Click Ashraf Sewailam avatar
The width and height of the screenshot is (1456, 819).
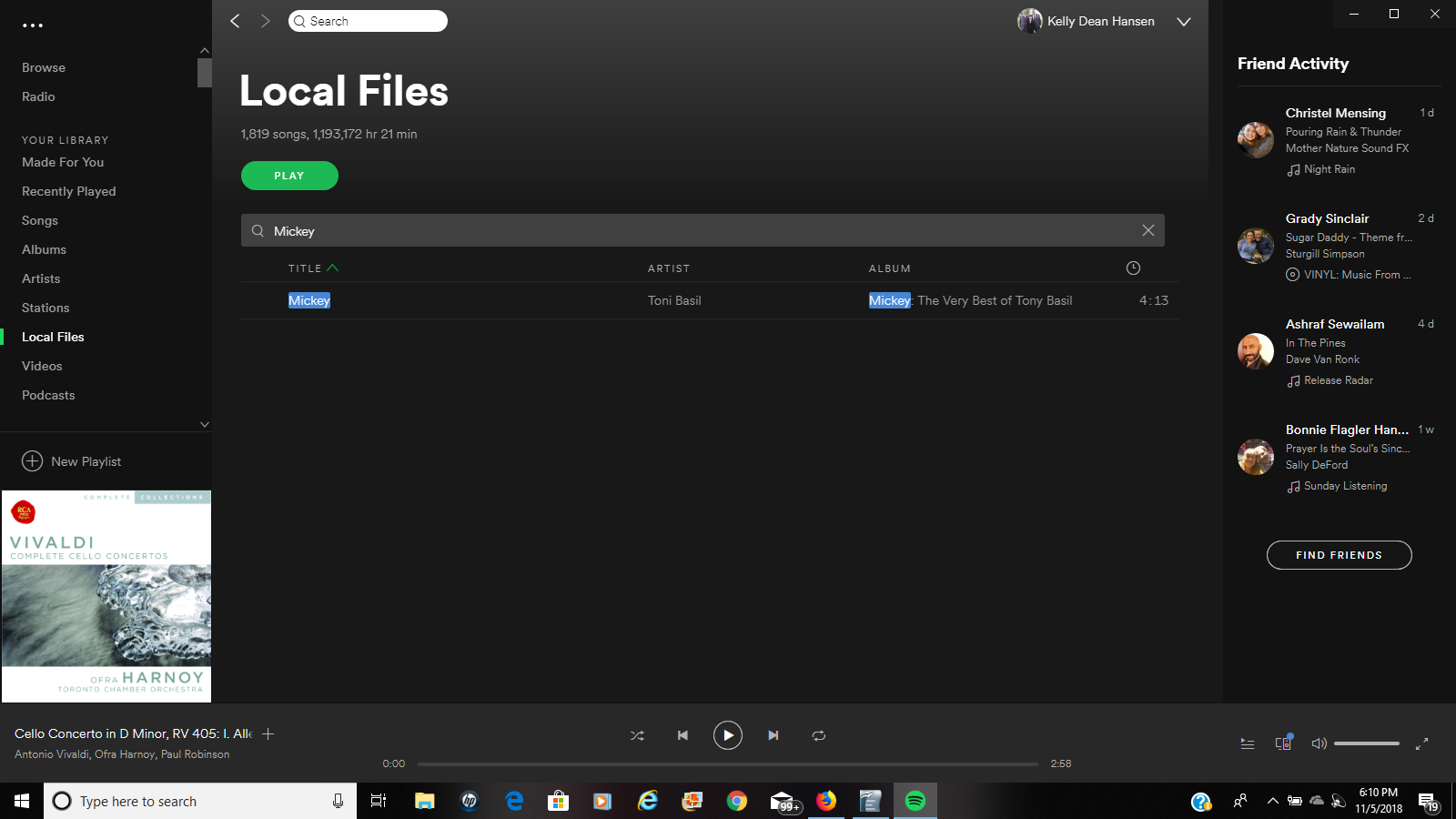pos(1256,351)
